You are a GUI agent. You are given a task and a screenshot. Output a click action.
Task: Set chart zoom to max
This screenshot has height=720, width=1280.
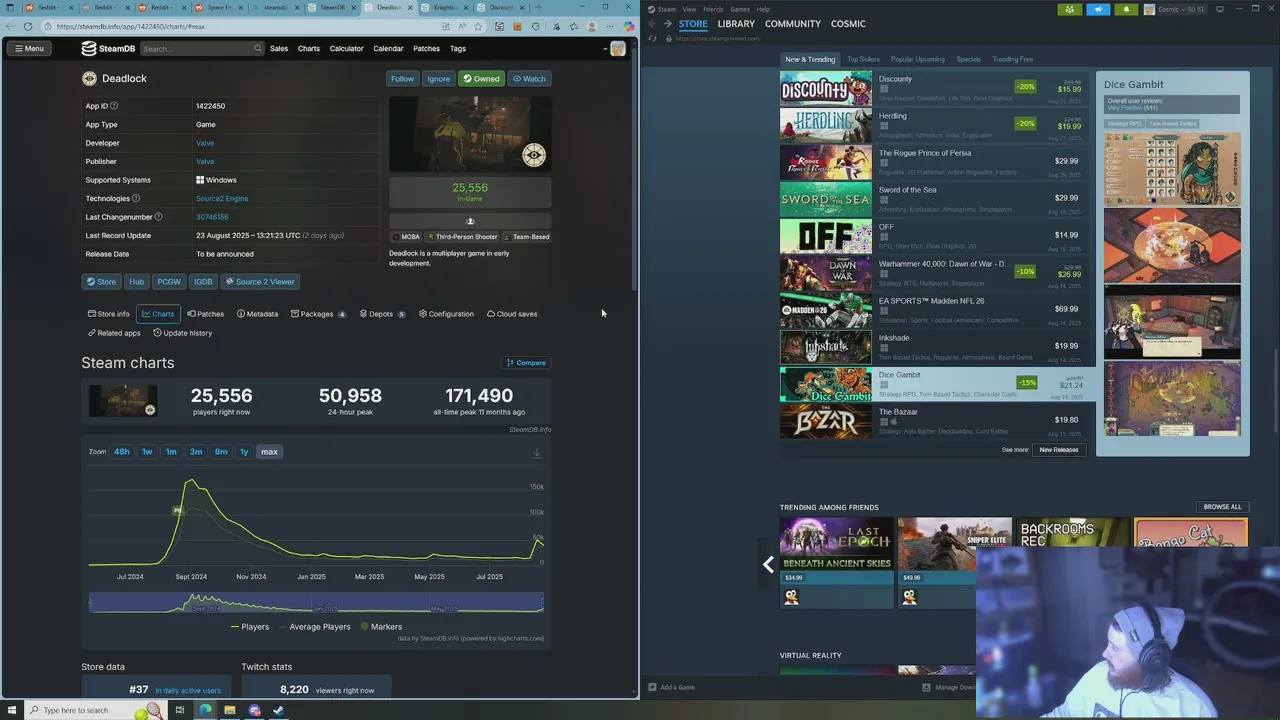coord(269,452)
